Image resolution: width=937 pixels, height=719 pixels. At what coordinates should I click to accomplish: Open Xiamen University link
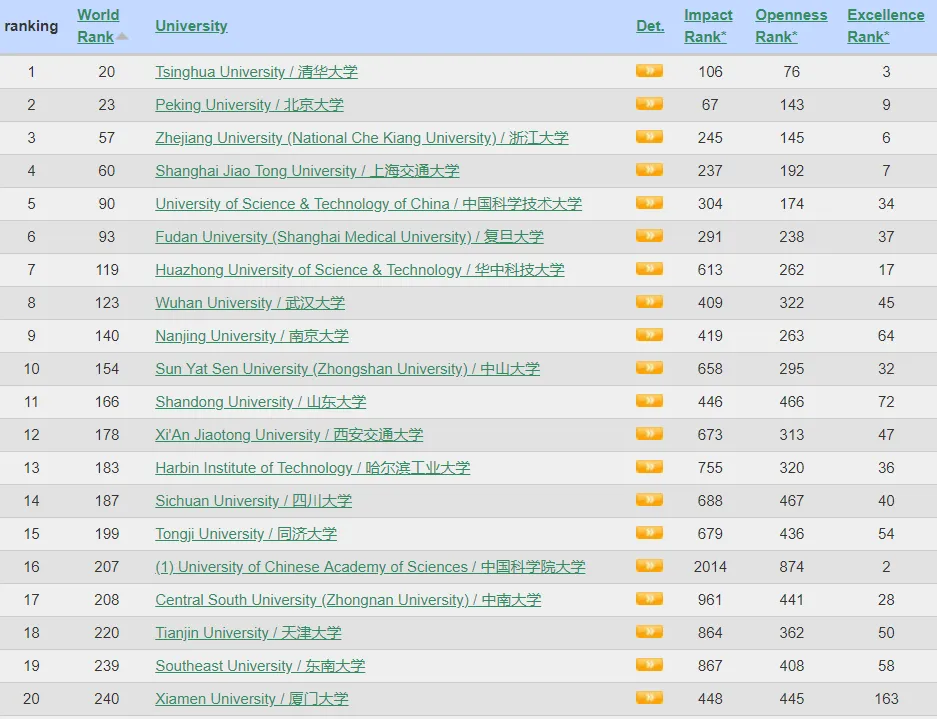coord(252,699)
